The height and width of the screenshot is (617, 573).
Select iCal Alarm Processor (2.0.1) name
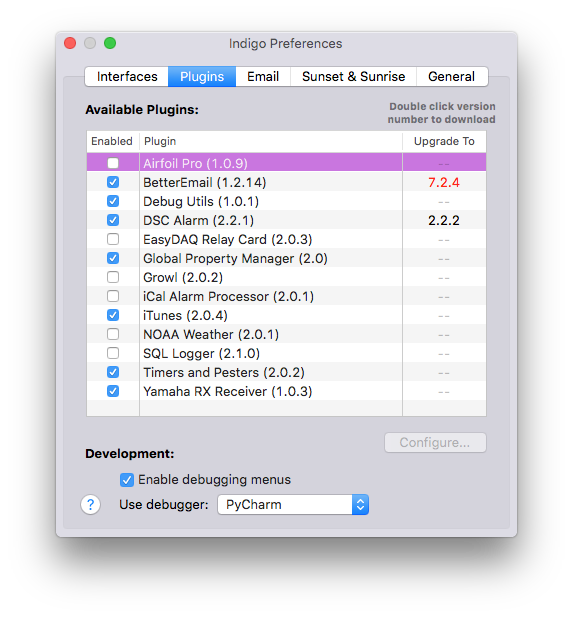click(228, 296)
